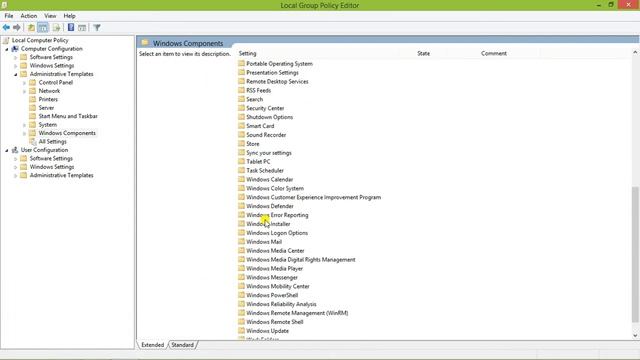Click the Back arrow in the toolbar

pos(6,27)
